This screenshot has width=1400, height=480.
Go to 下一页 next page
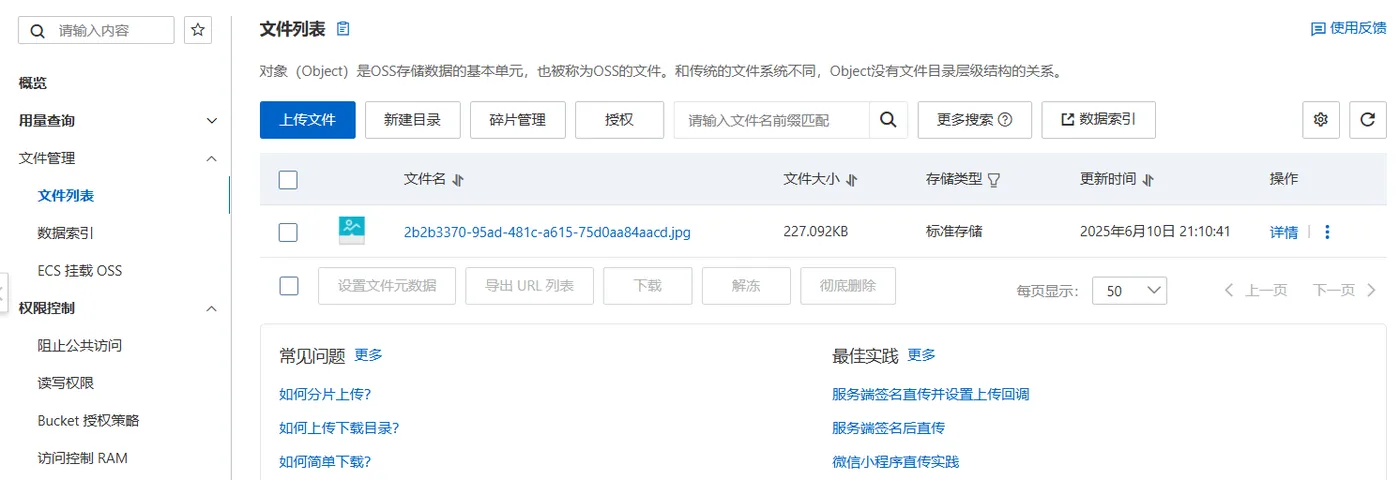click(1345, 290)
